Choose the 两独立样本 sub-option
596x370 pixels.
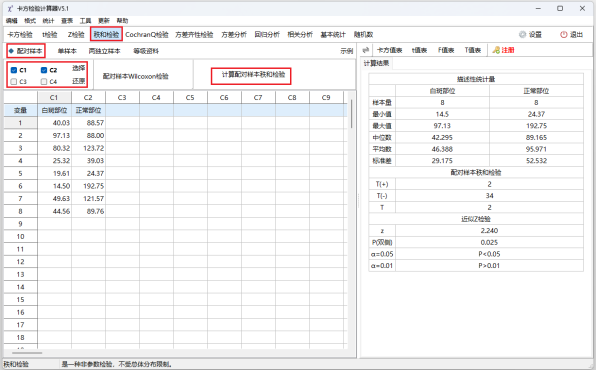point(105,51)
